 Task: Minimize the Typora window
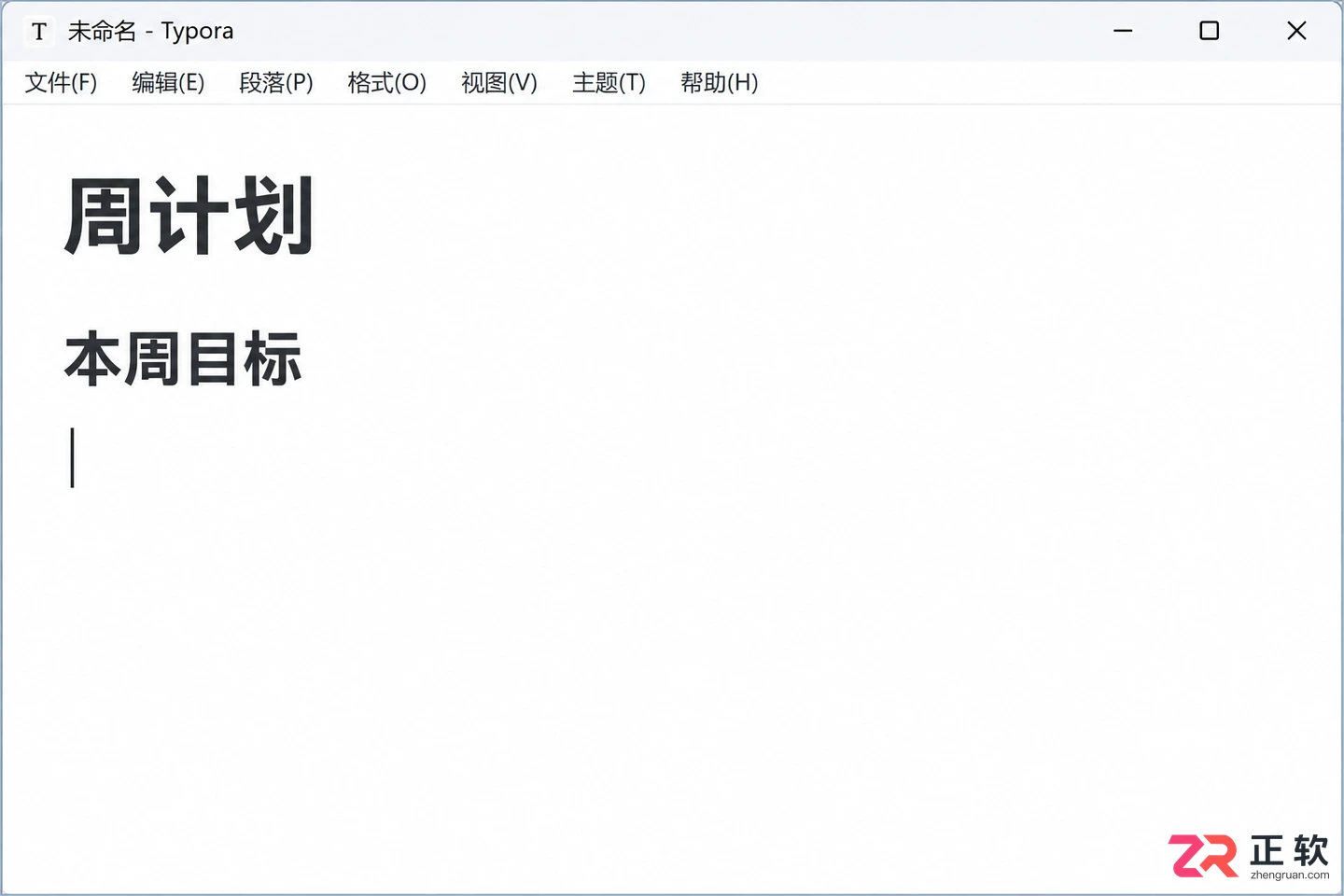coord(1123,31)
